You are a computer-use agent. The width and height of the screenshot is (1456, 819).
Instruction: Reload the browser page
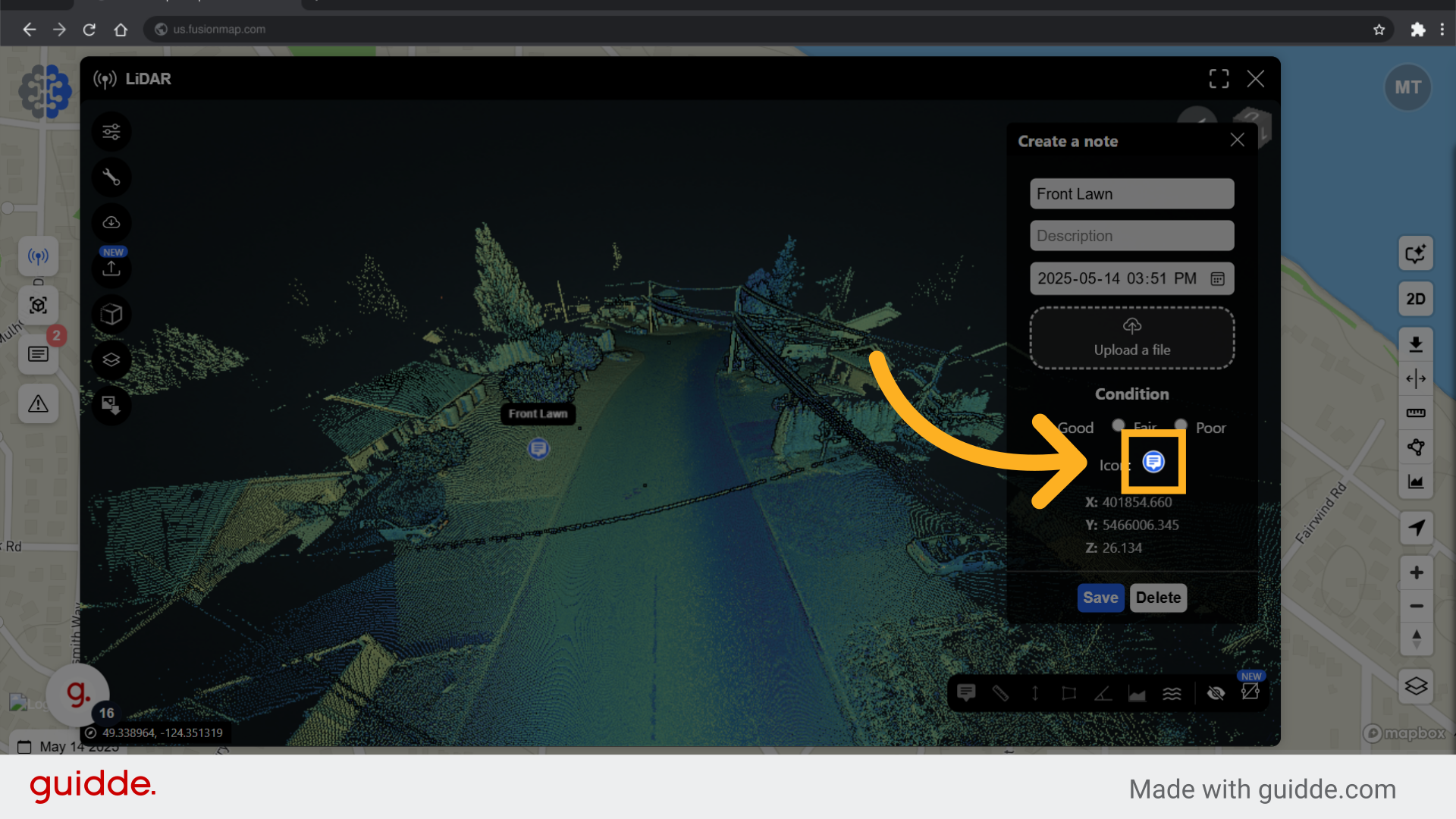(x=89, y=30)
